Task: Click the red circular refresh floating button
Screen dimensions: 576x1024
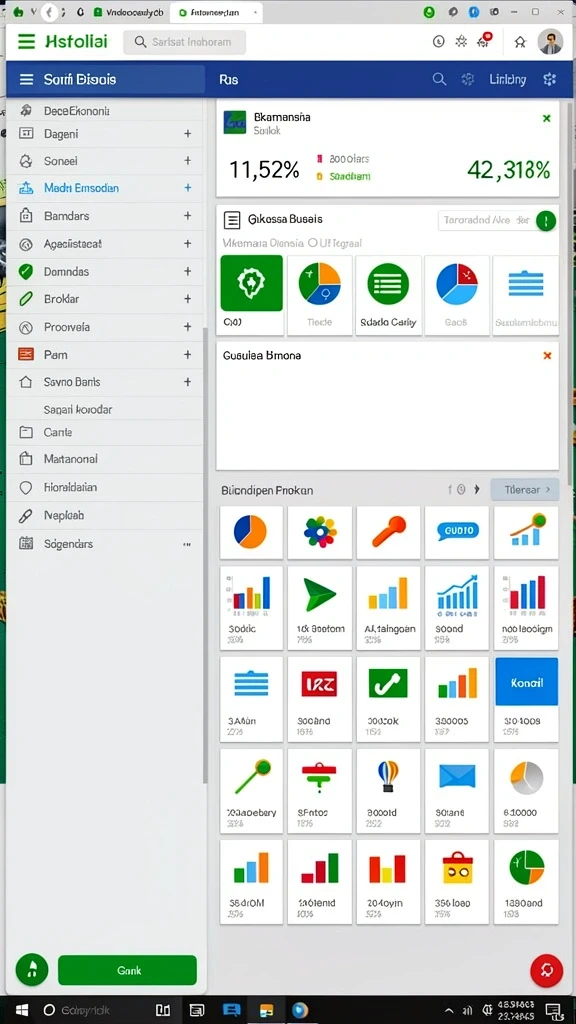Action: [x=547, y=970]
